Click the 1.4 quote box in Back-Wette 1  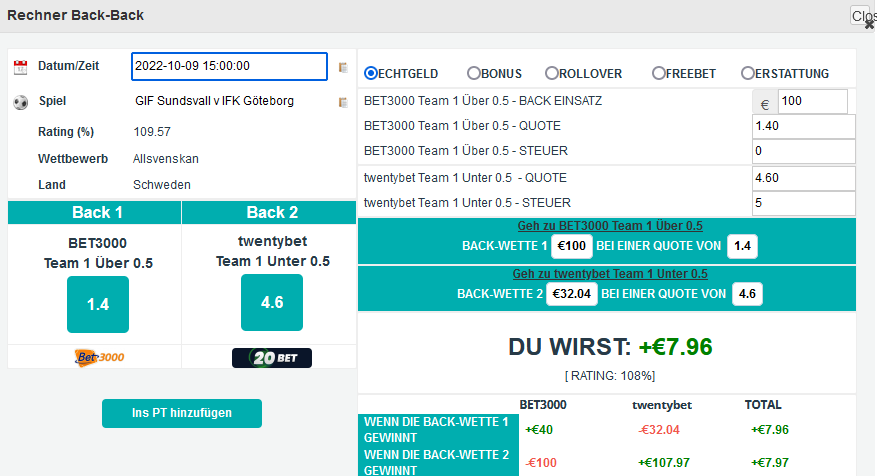tap(742, 246)
